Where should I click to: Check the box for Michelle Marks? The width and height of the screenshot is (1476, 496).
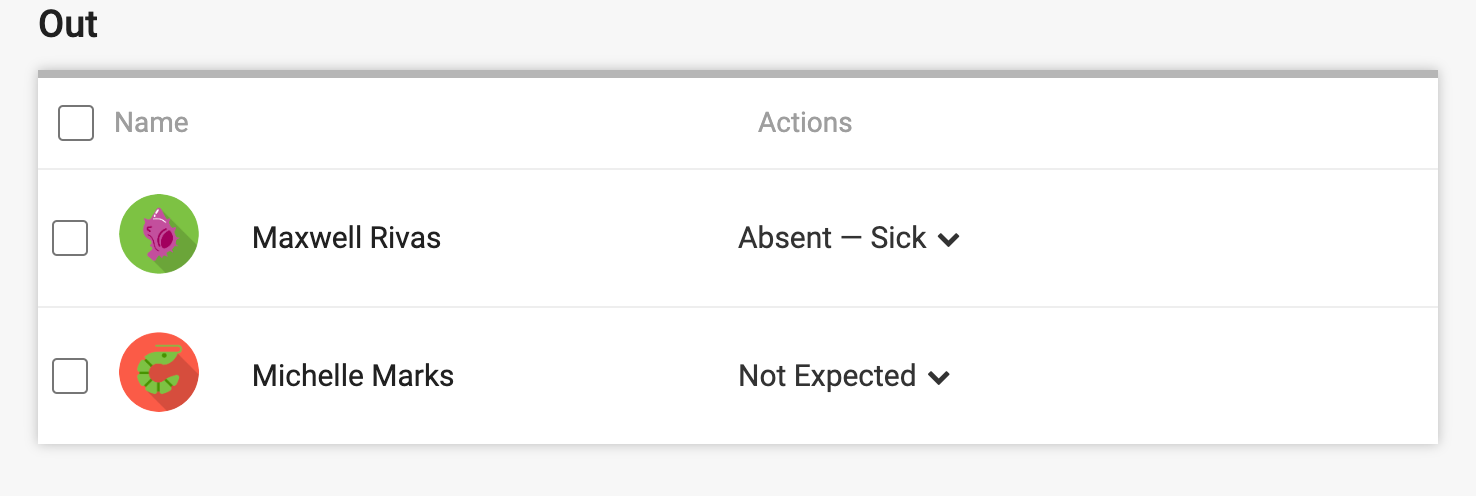70,376
